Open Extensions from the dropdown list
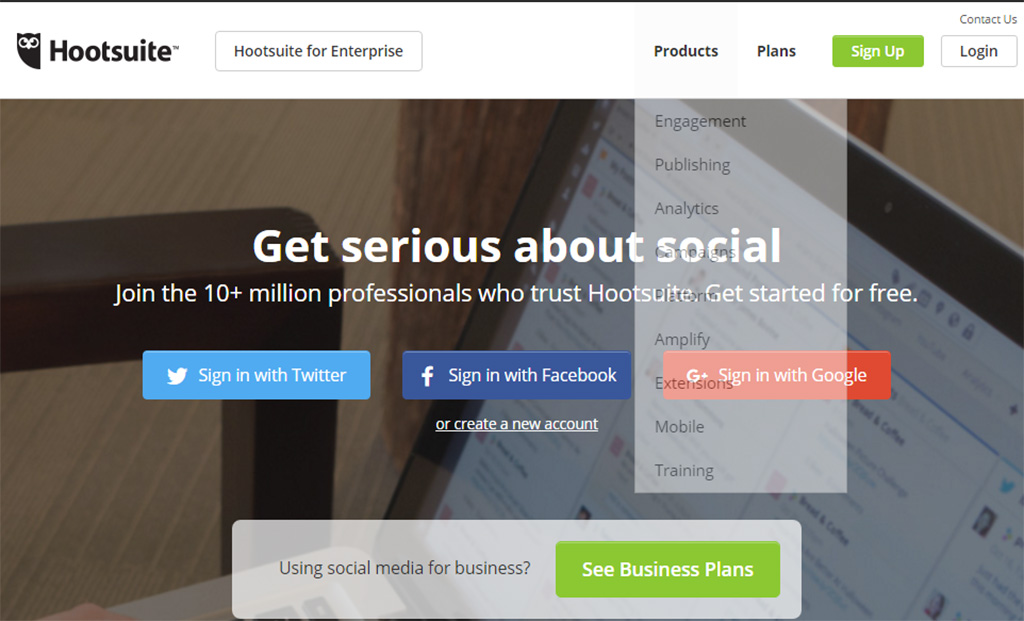The image size is (1024, 621). pyautogui.click(x=693, y=383)
